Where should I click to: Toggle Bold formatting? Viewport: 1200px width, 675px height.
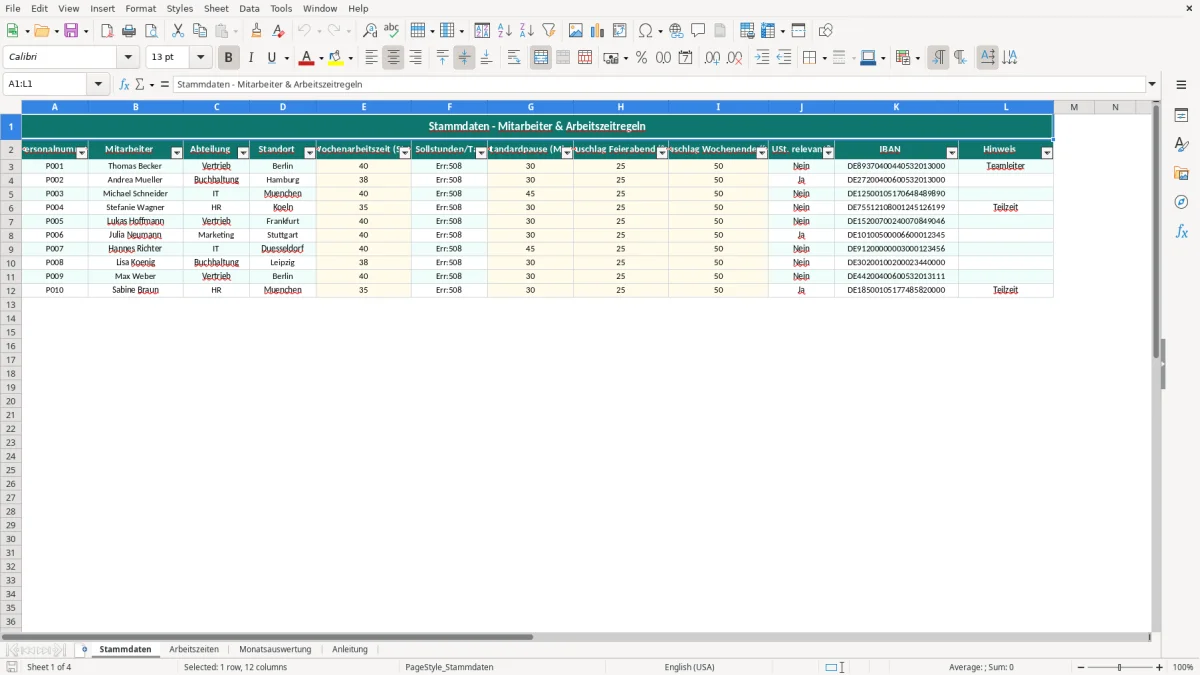(x=229, y=58)
